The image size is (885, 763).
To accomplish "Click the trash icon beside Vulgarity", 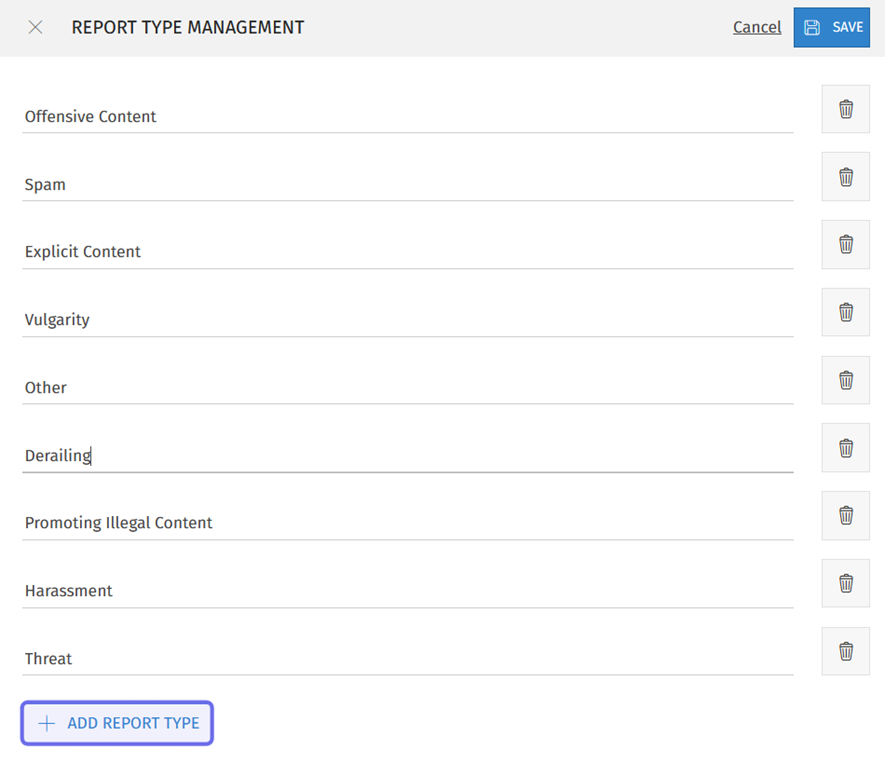I will (845, 312).
